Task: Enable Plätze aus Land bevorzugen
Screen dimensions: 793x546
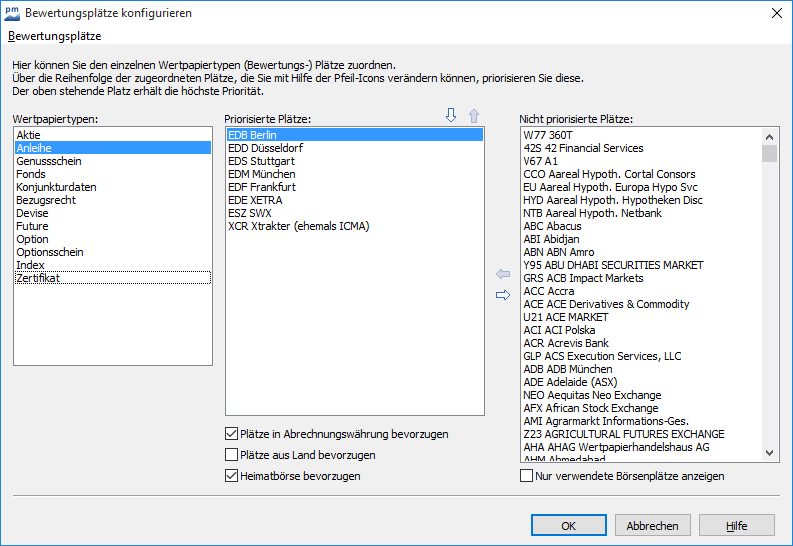Action: pyautogui.click(x=232, y=456)
